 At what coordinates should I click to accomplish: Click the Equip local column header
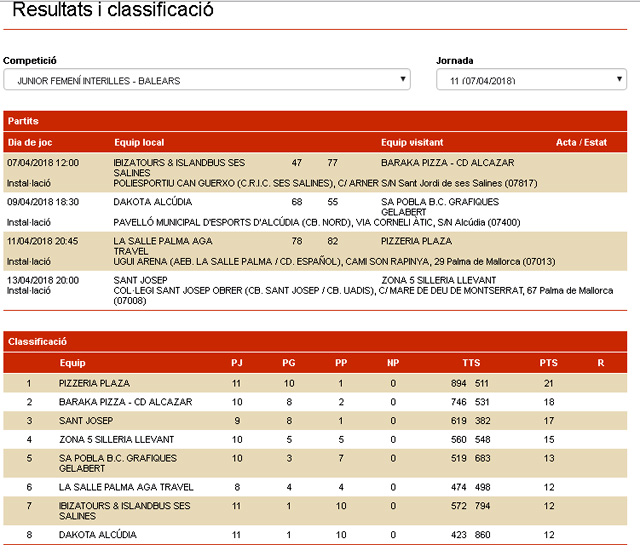point(140,142)
